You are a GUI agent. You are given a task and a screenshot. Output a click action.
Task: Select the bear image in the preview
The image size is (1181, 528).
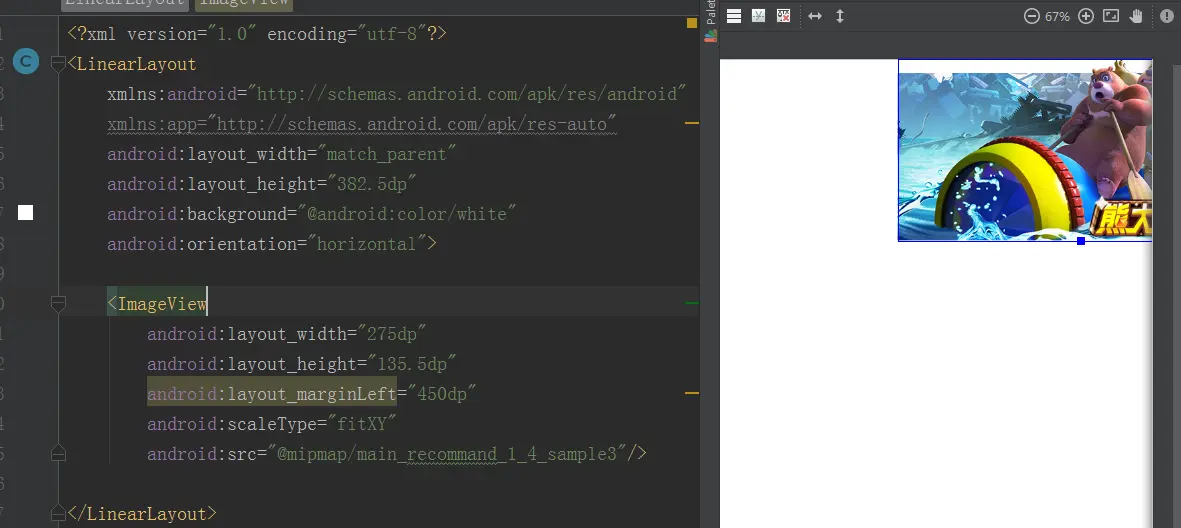coord(1024,151)
